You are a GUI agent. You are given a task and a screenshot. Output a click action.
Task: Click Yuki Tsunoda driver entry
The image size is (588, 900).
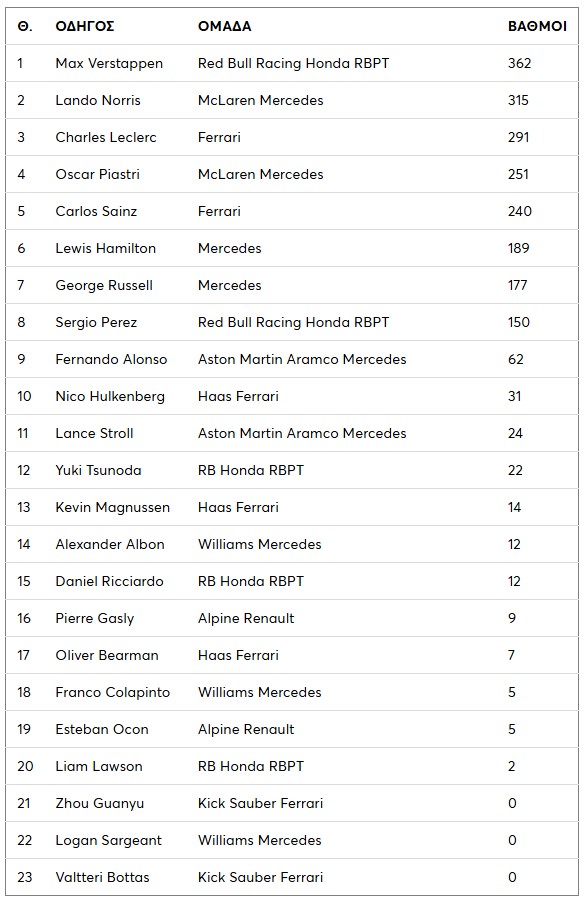98,471
